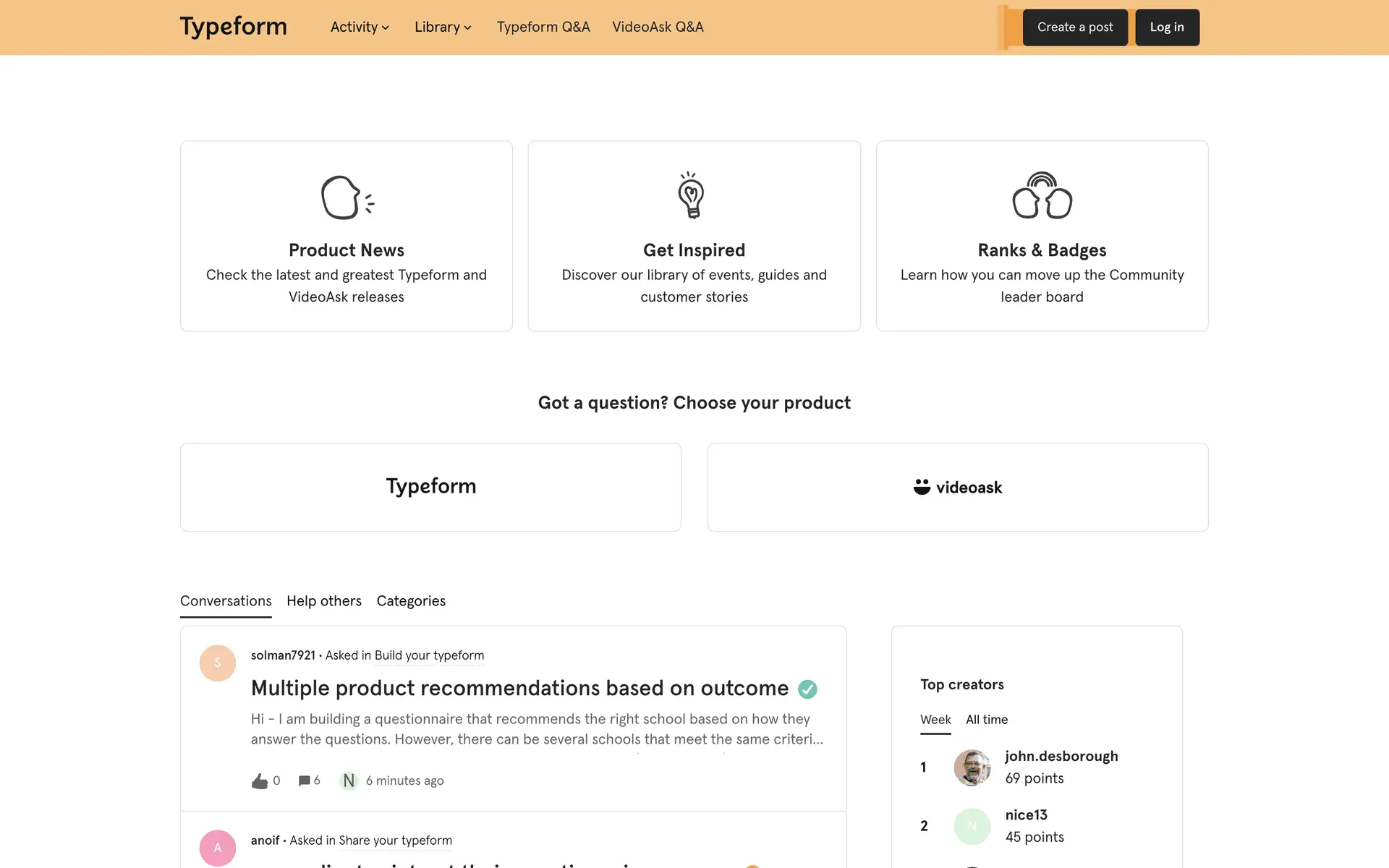The image size is (1389, 868).
Task: Click the Get Inspired lightbulb icon
Action: (692, 195)
